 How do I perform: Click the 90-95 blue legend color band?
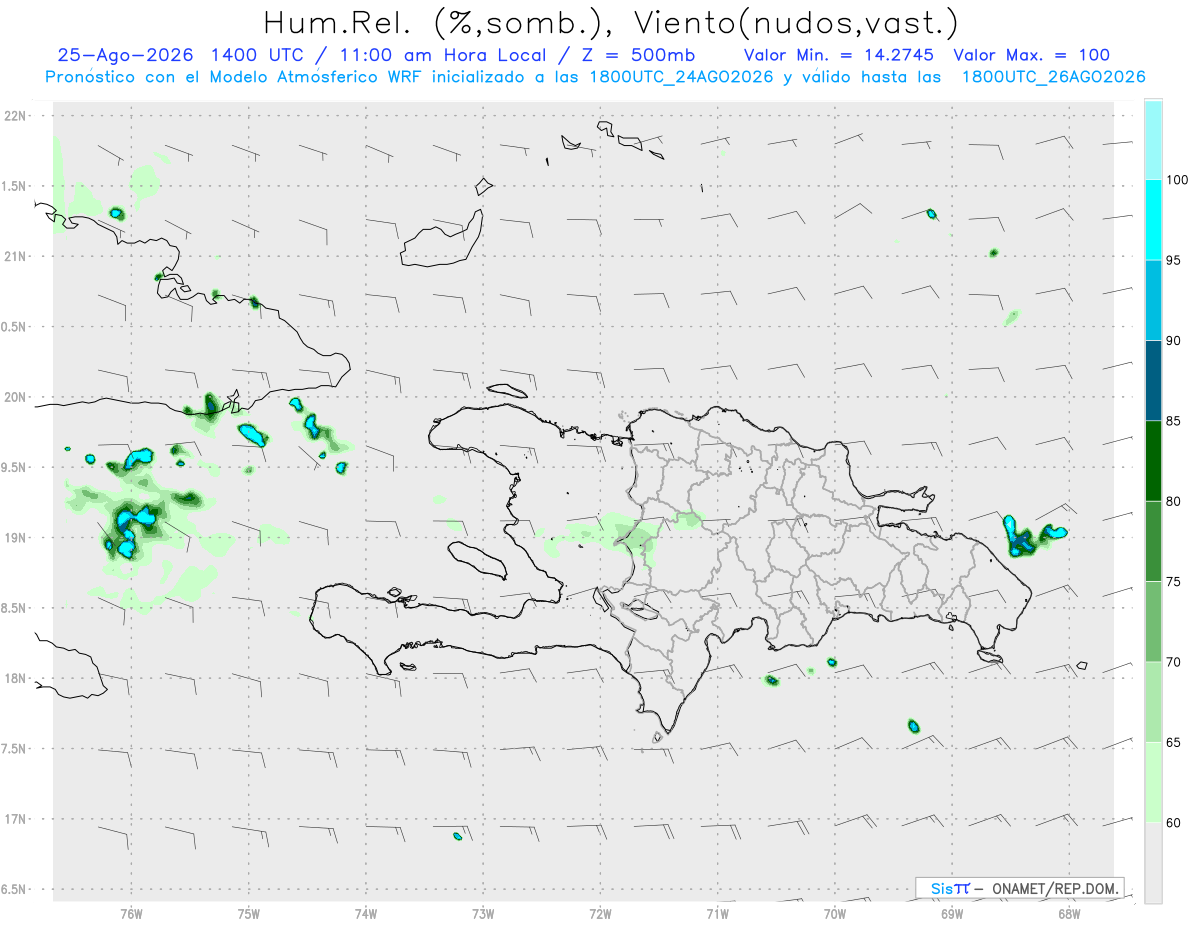click(1153, 300)
